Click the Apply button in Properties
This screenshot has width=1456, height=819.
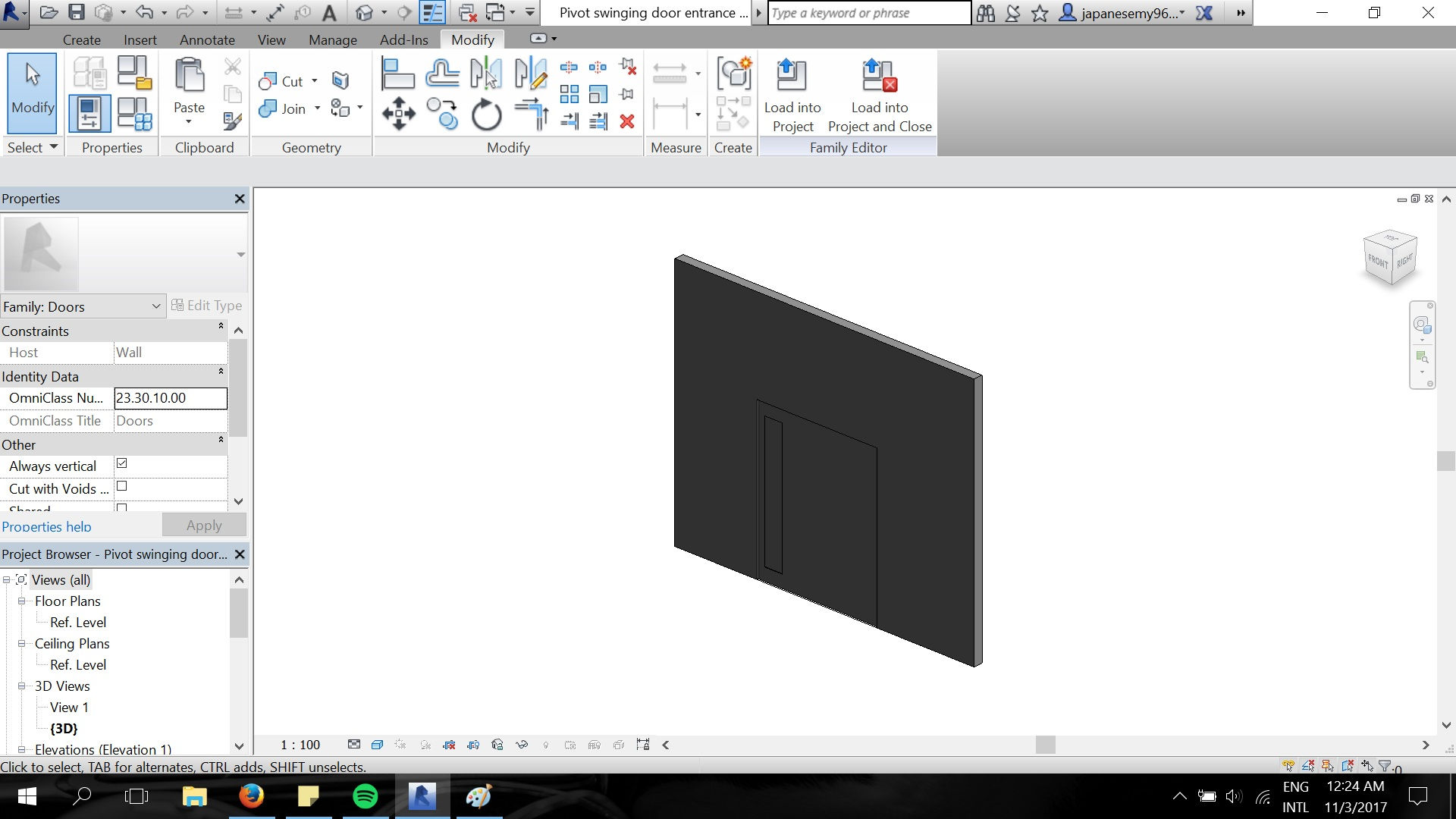click(x=204, y=525)
